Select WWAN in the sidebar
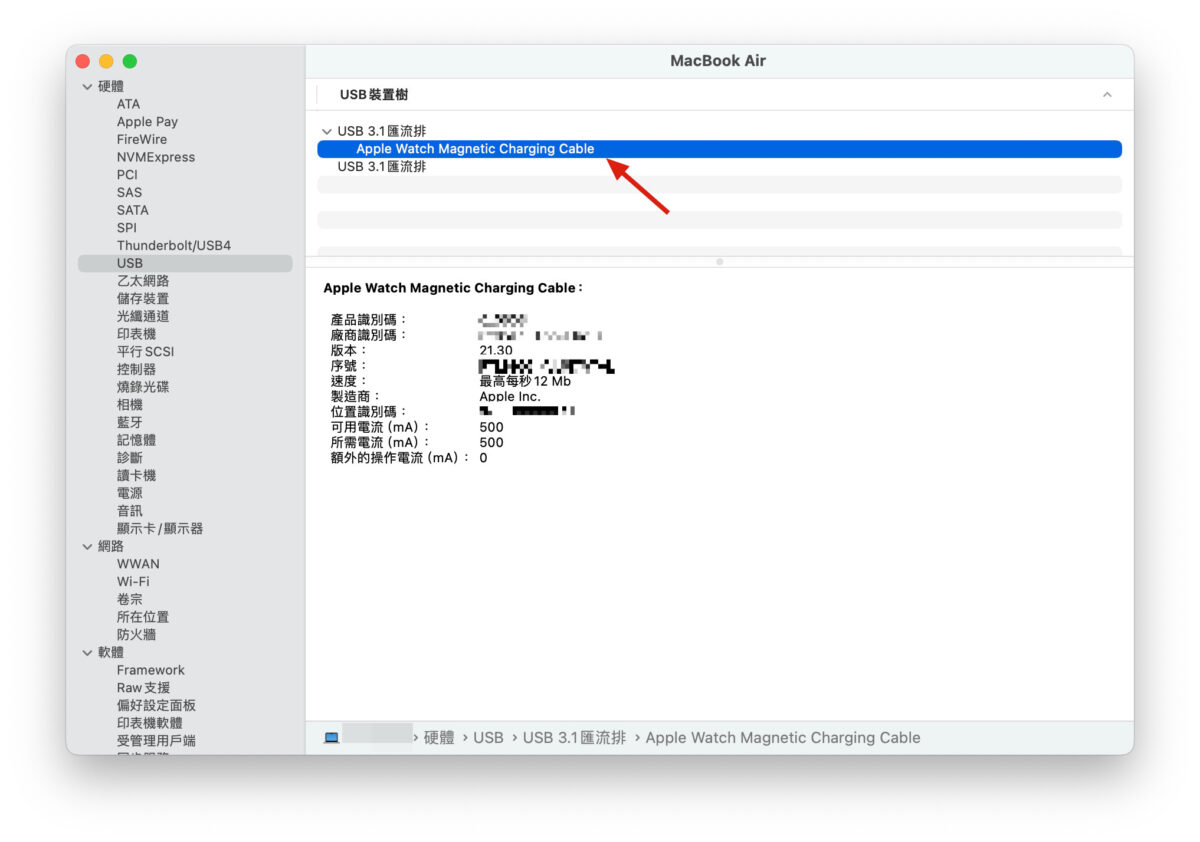This screenshot has width=1200, height=842. click(138, 564)
